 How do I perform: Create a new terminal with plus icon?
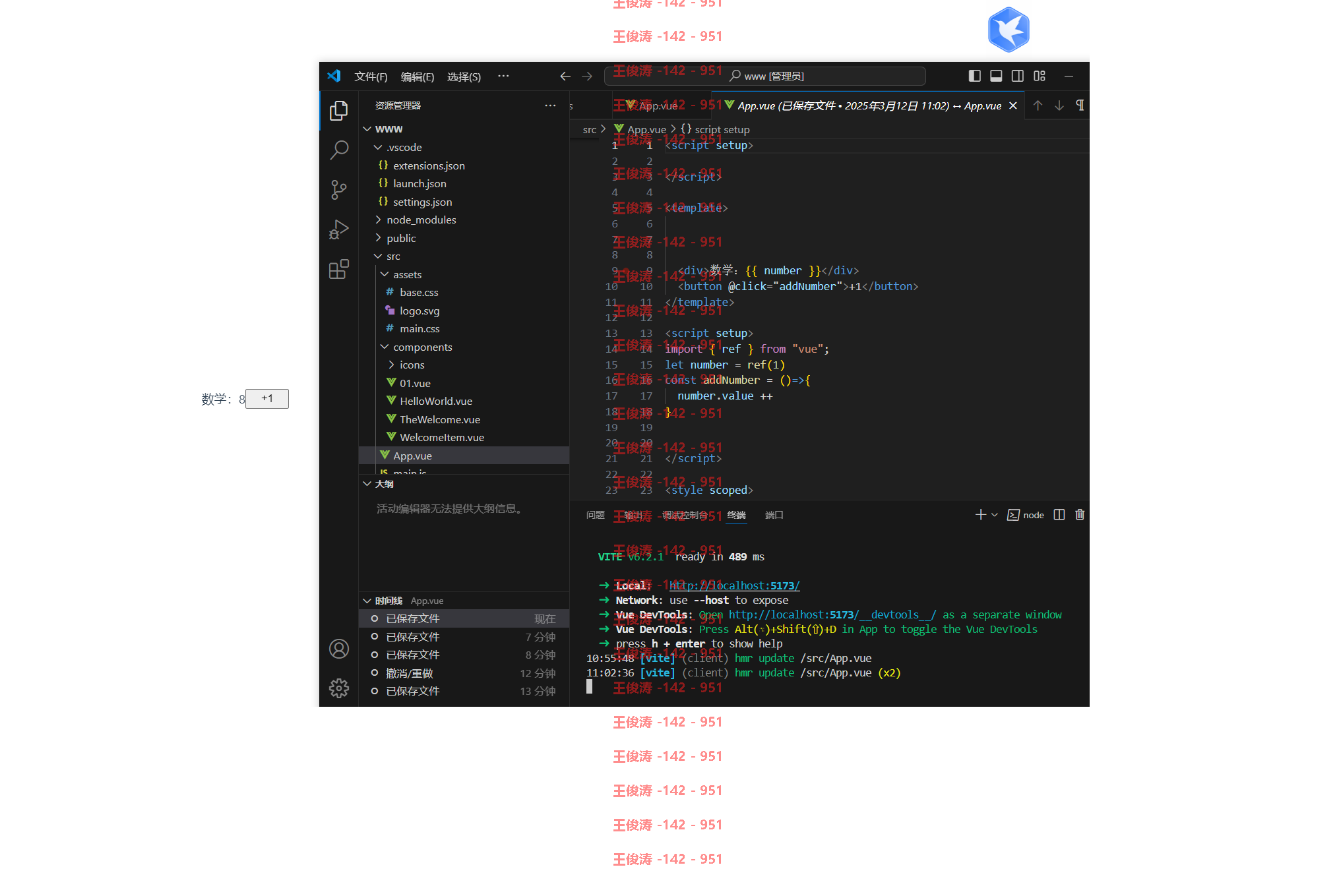tap(981, 515)
